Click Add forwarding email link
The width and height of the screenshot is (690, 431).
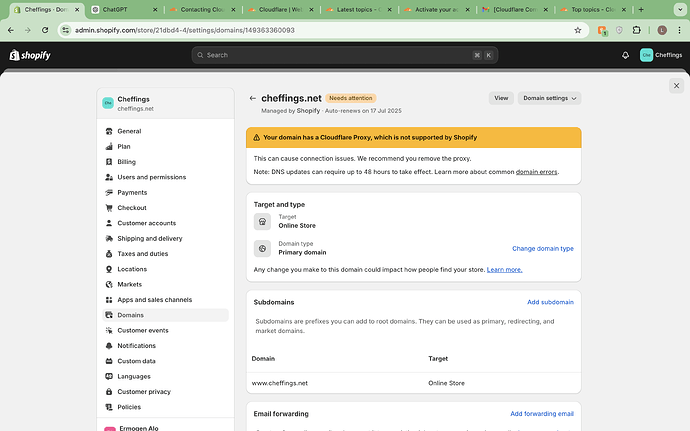(542, 413)
